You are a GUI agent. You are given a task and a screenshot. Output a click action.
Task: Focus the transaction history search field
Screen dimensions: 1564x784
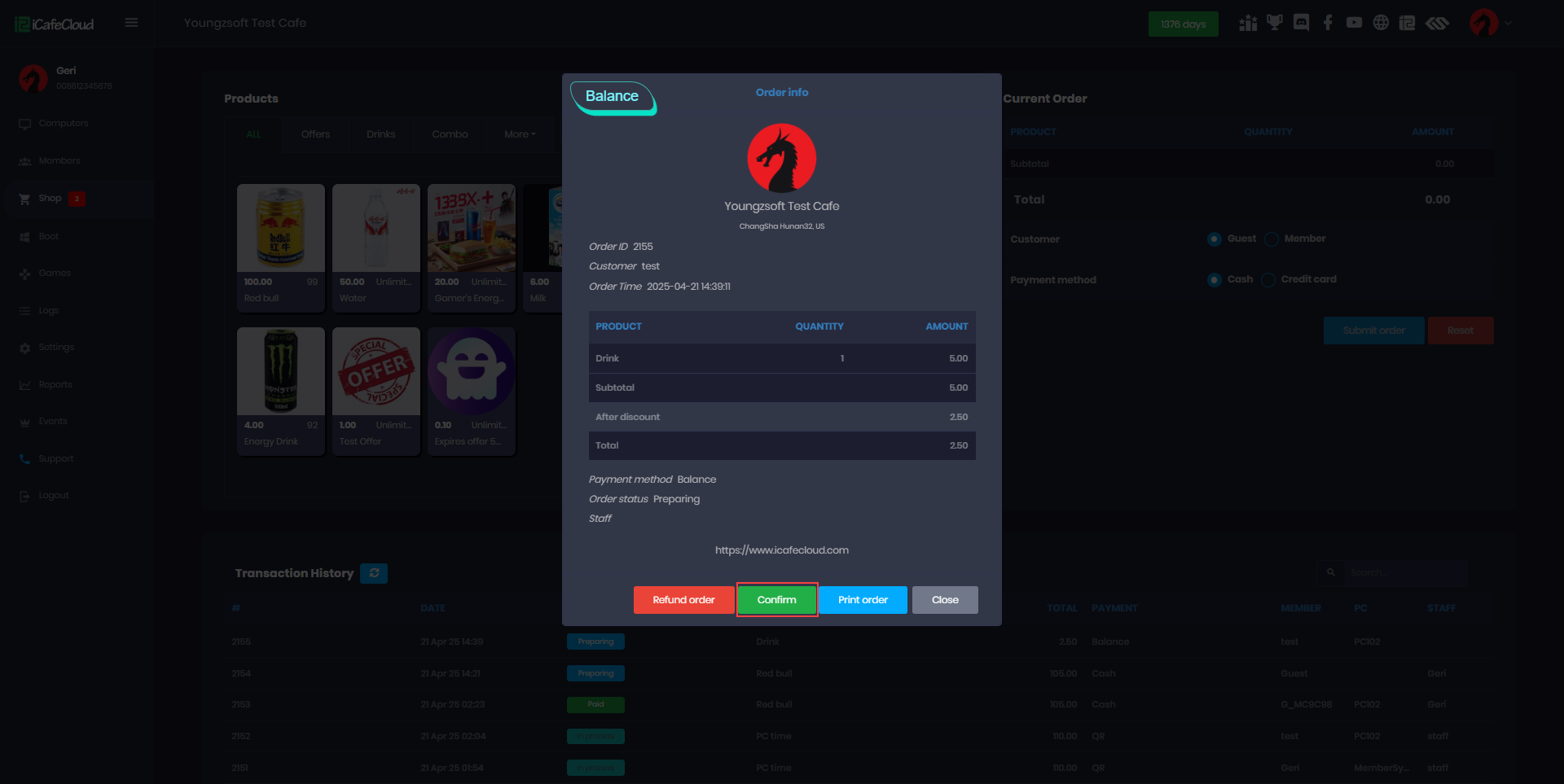(1406, 573)
